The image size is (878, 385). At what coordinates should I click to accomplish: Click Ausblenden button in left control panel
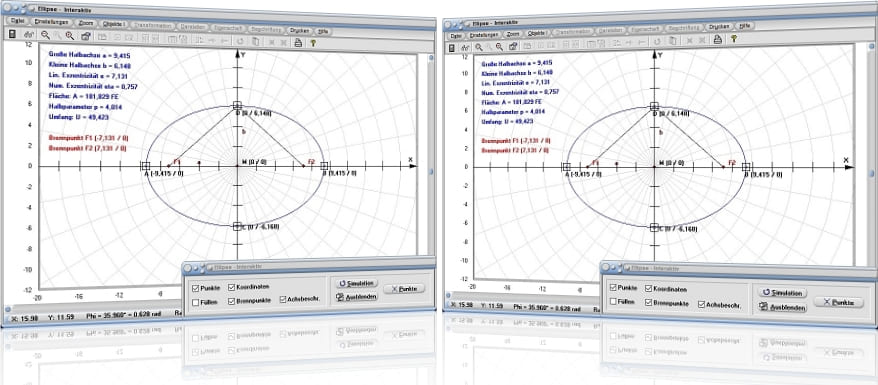(357, 297)
